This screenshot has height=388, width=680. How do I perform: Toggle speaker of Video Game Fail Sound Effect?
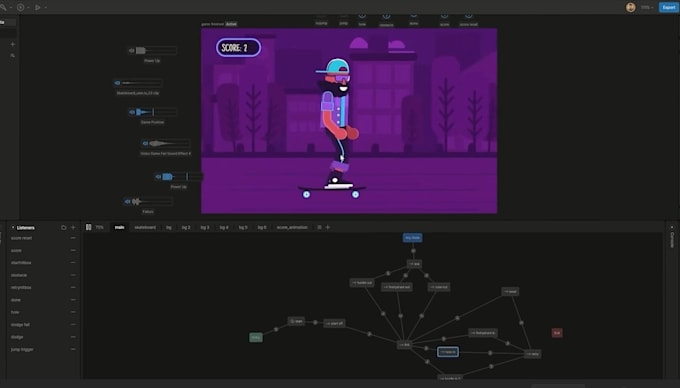tap(145, 143)
